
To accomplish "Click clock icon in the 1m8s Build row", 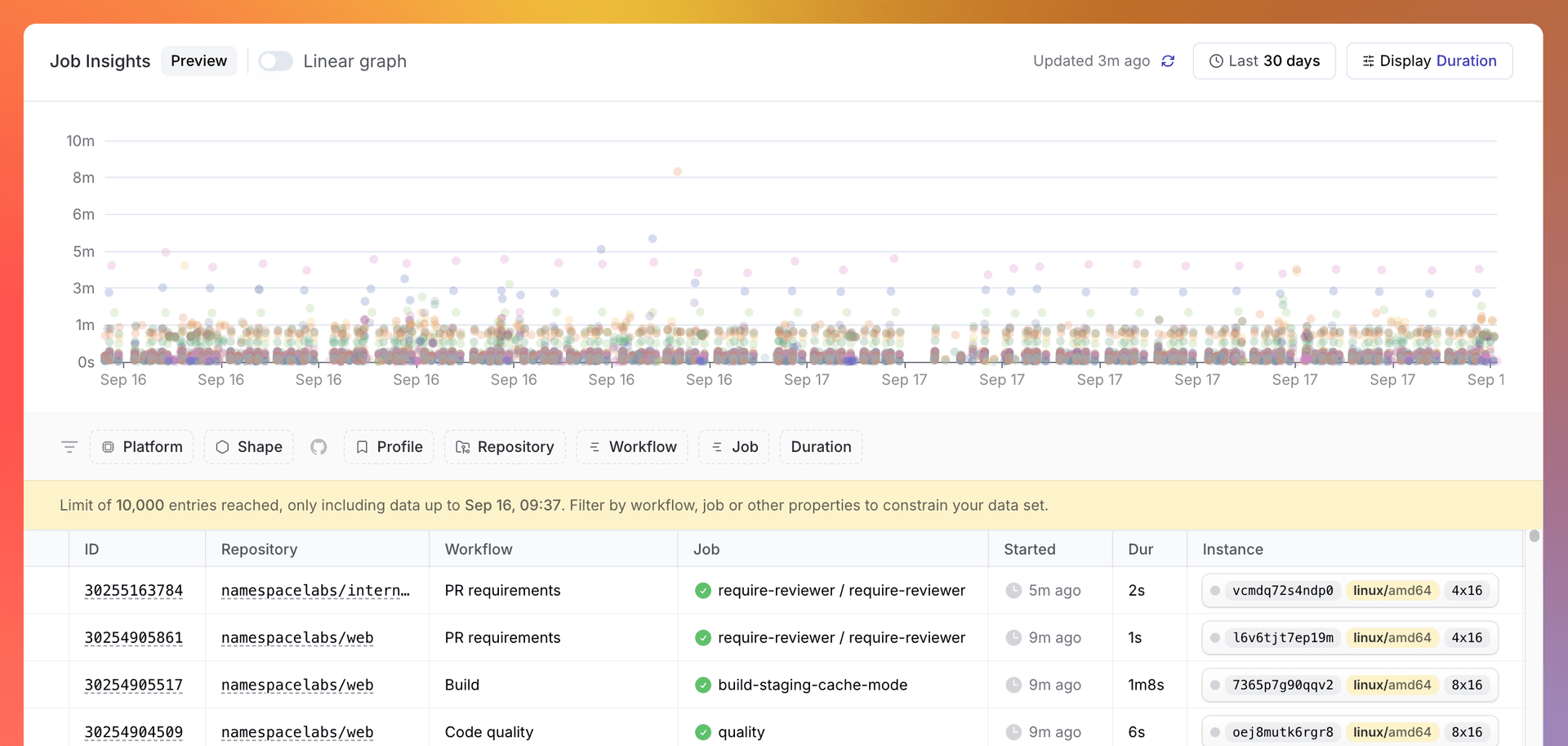I will click(x=1013, y=685).
